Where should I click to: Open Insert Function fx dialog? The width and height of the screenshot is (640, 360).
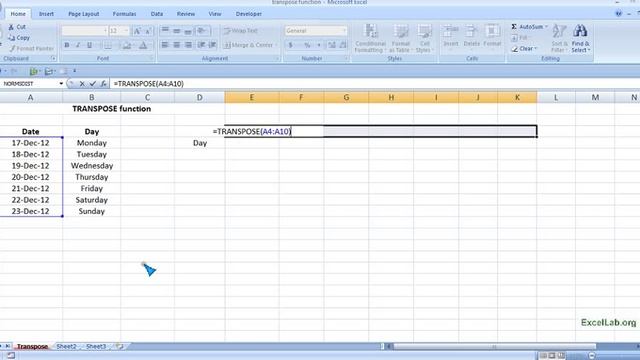point(104,84)
